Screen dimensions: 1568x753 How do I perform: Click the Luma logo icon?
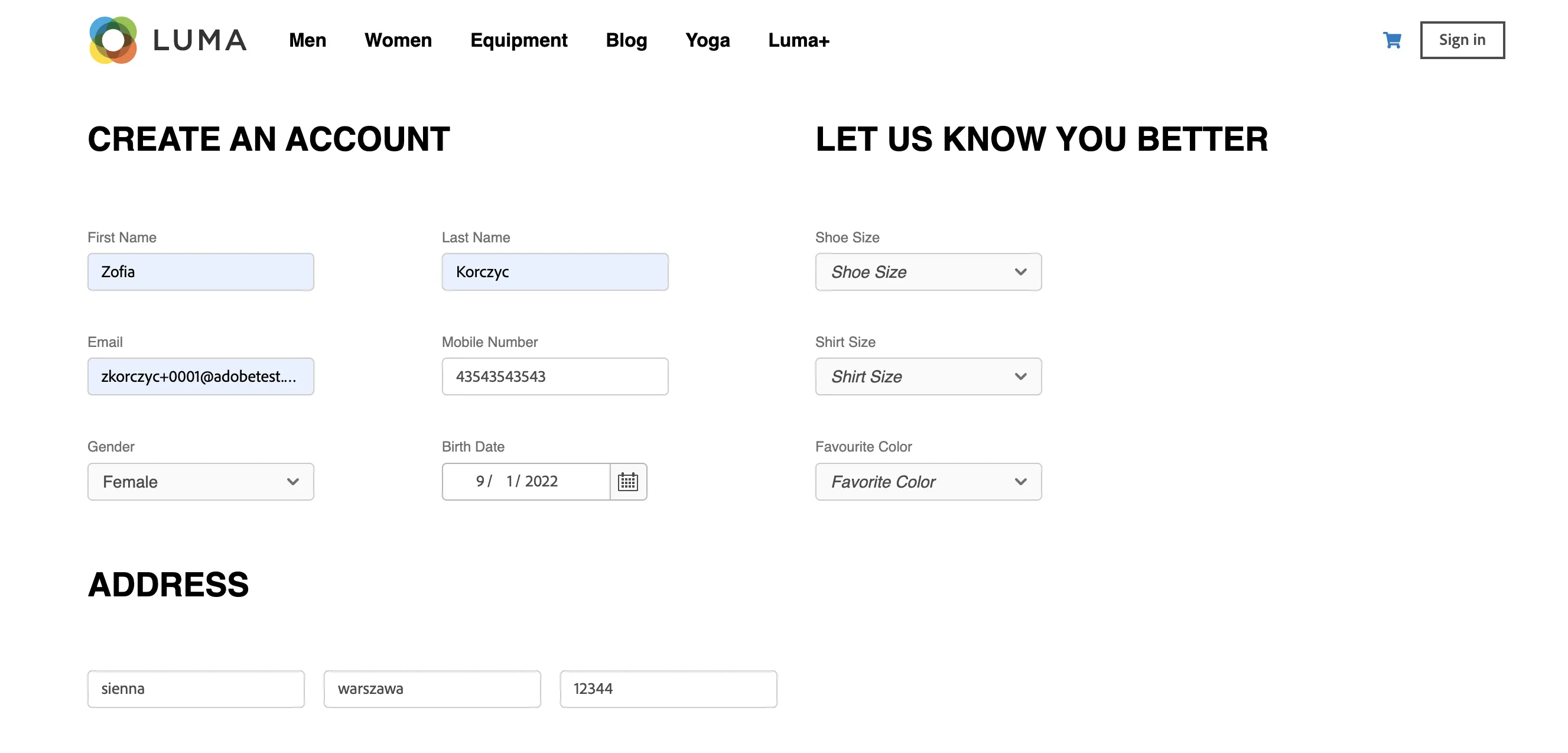point(113,40)
